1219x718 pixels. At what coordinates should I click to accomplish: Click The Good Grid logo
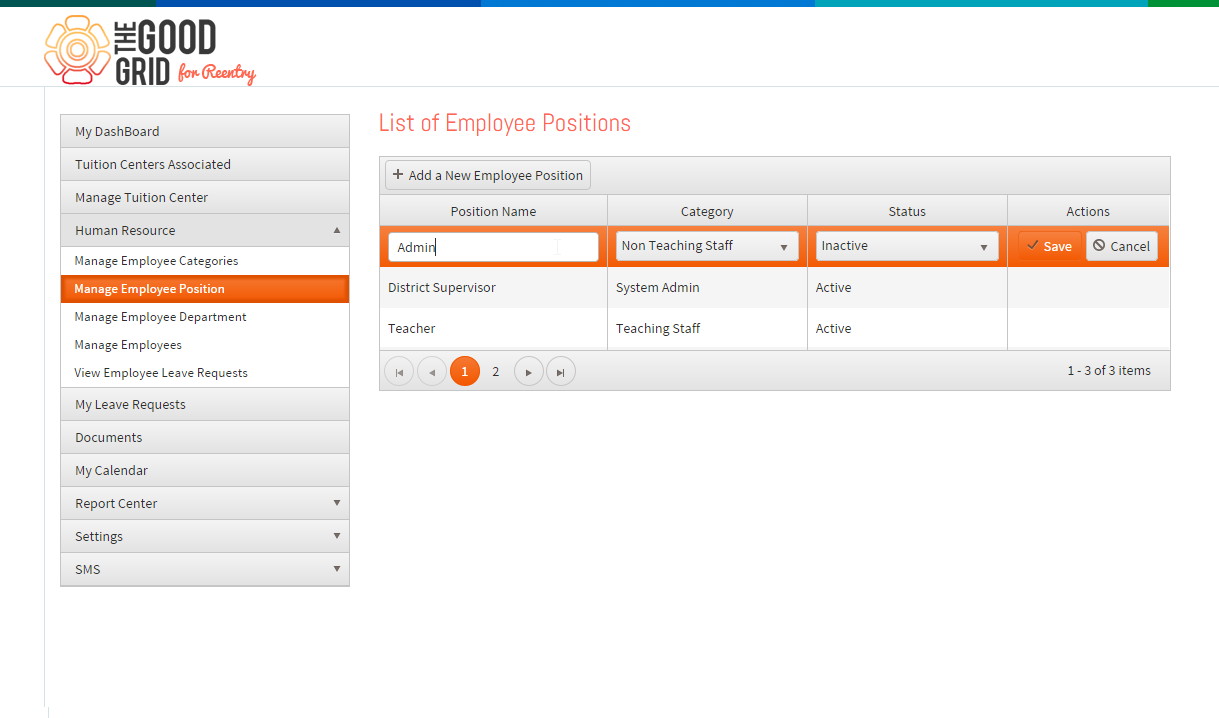(x=150, y=50)
